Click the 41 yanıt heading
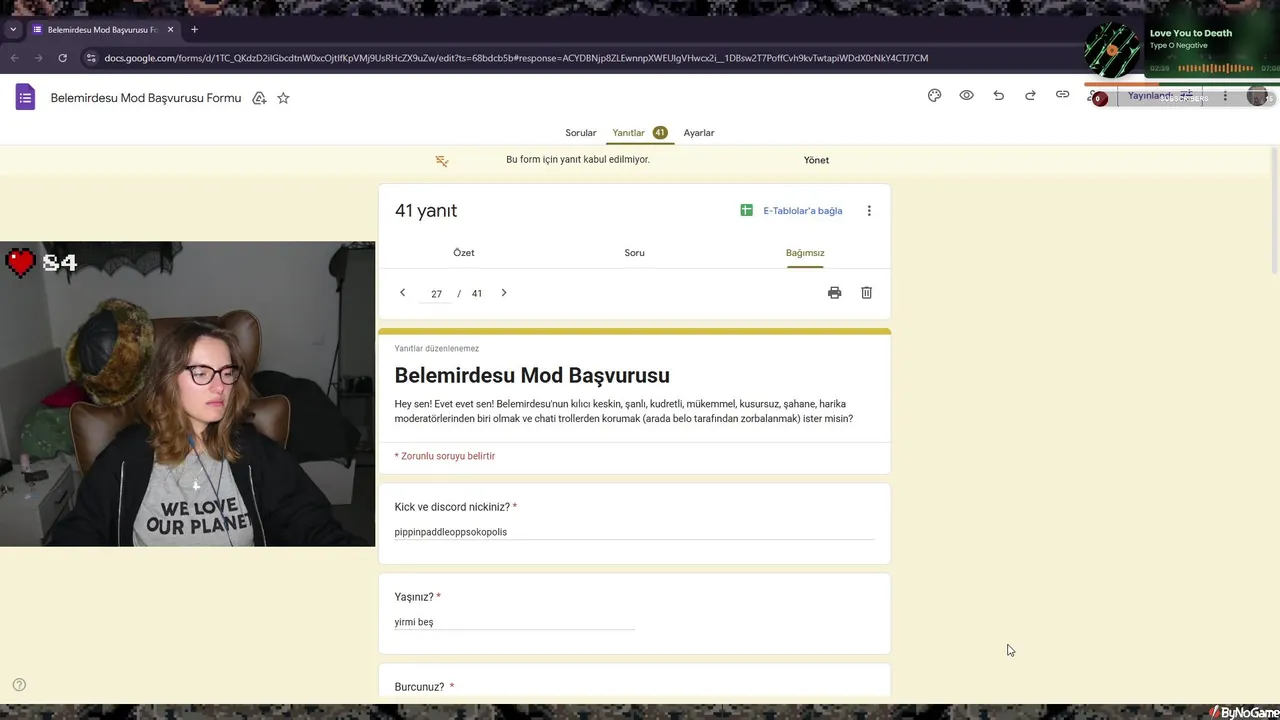This screenshot has width=1280, height=720. [x=426, y=211]
